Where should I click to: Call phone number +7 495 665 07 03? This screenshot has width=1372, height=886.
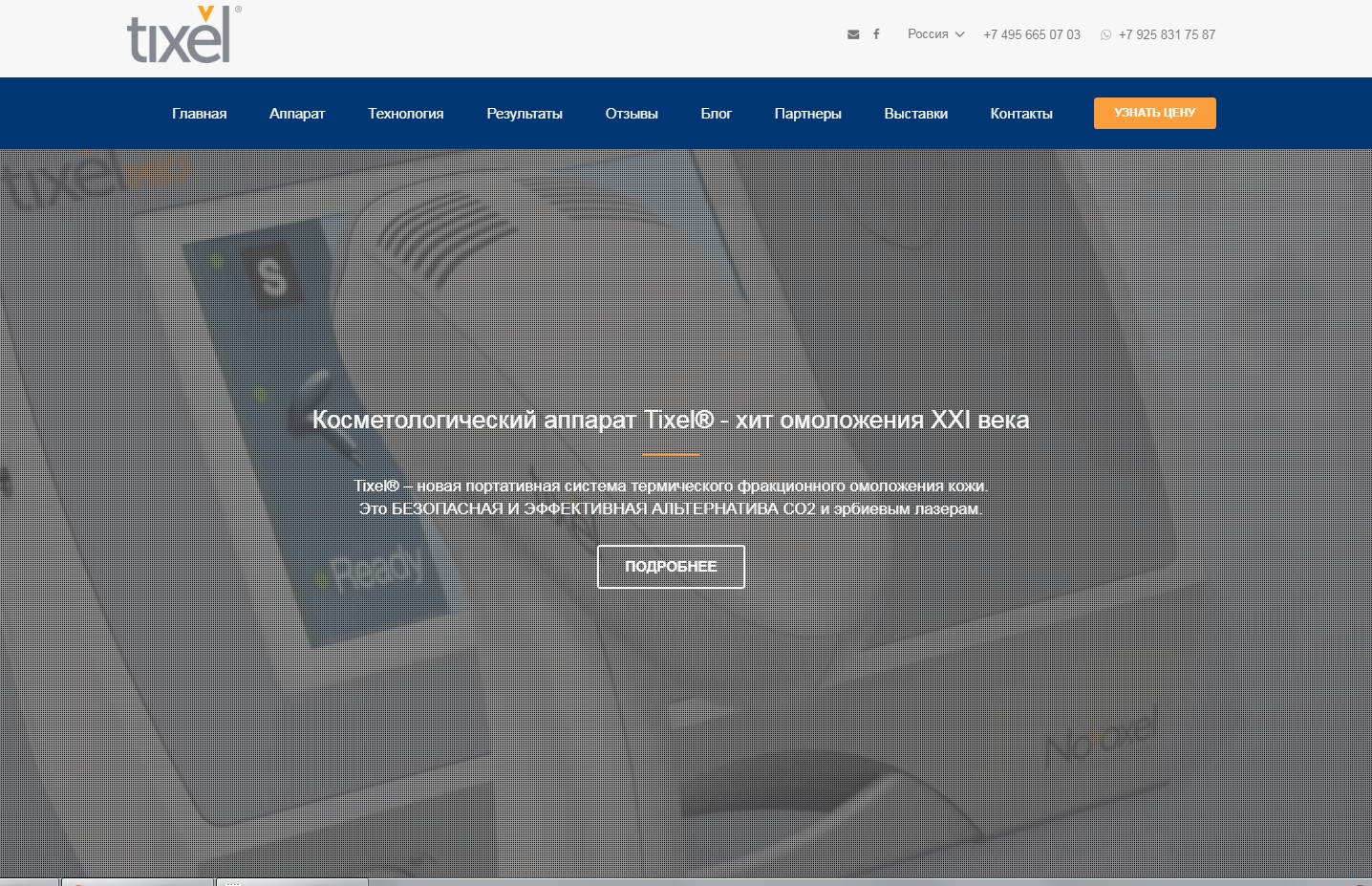click(x=1032, y=34)
